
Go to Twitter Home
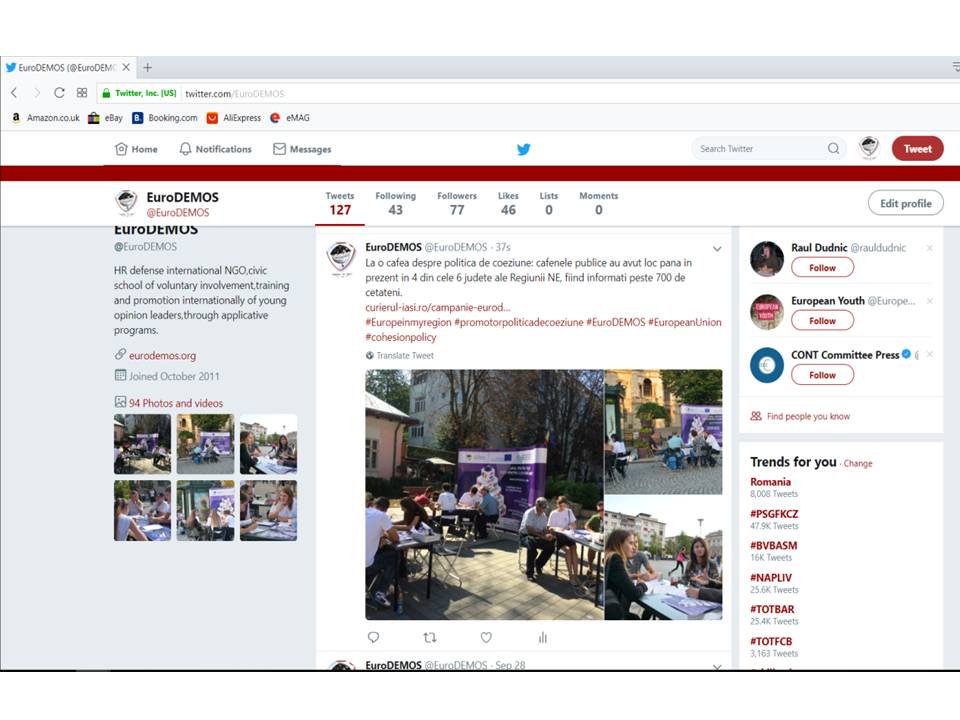tap(136, 149)
